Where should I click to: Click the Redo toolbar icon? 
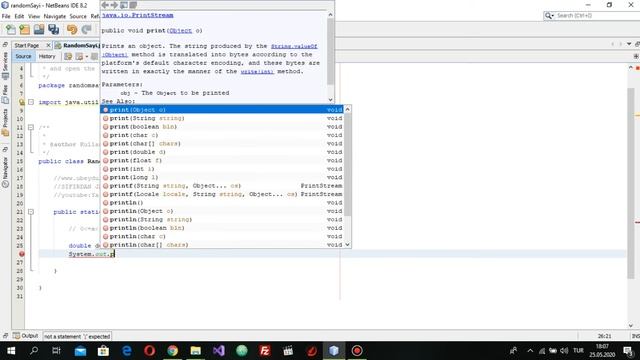tap(86, 29)
